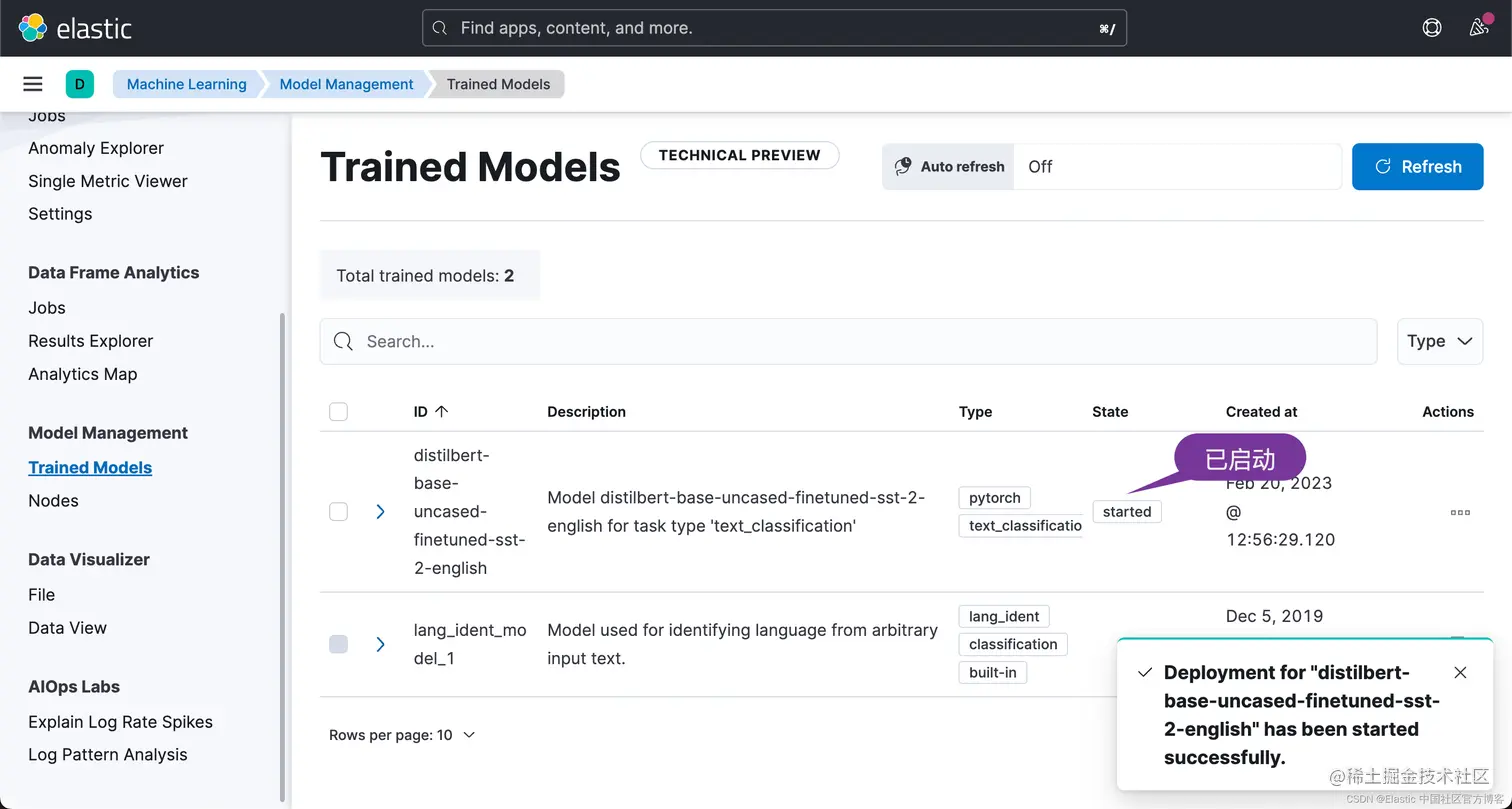Open File under Data Visualizer
The height and width of the screenshot is (809, 1512).
(42, 595)
